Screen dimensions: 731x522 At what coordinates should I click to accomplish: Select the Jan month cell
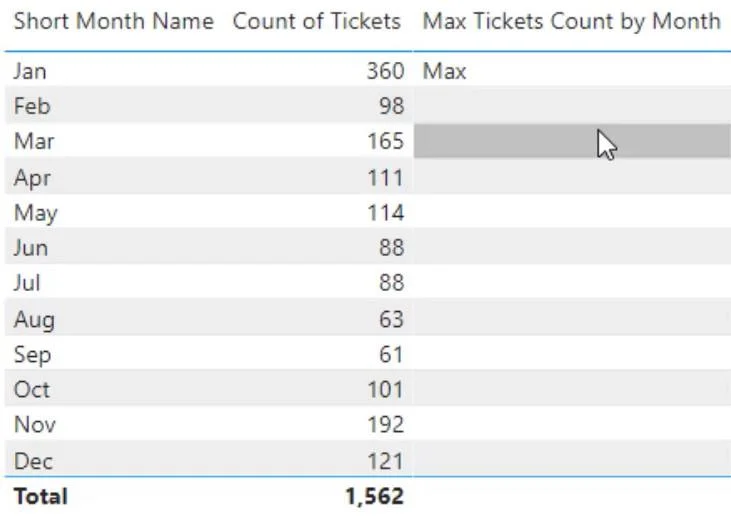pos(30,71)
